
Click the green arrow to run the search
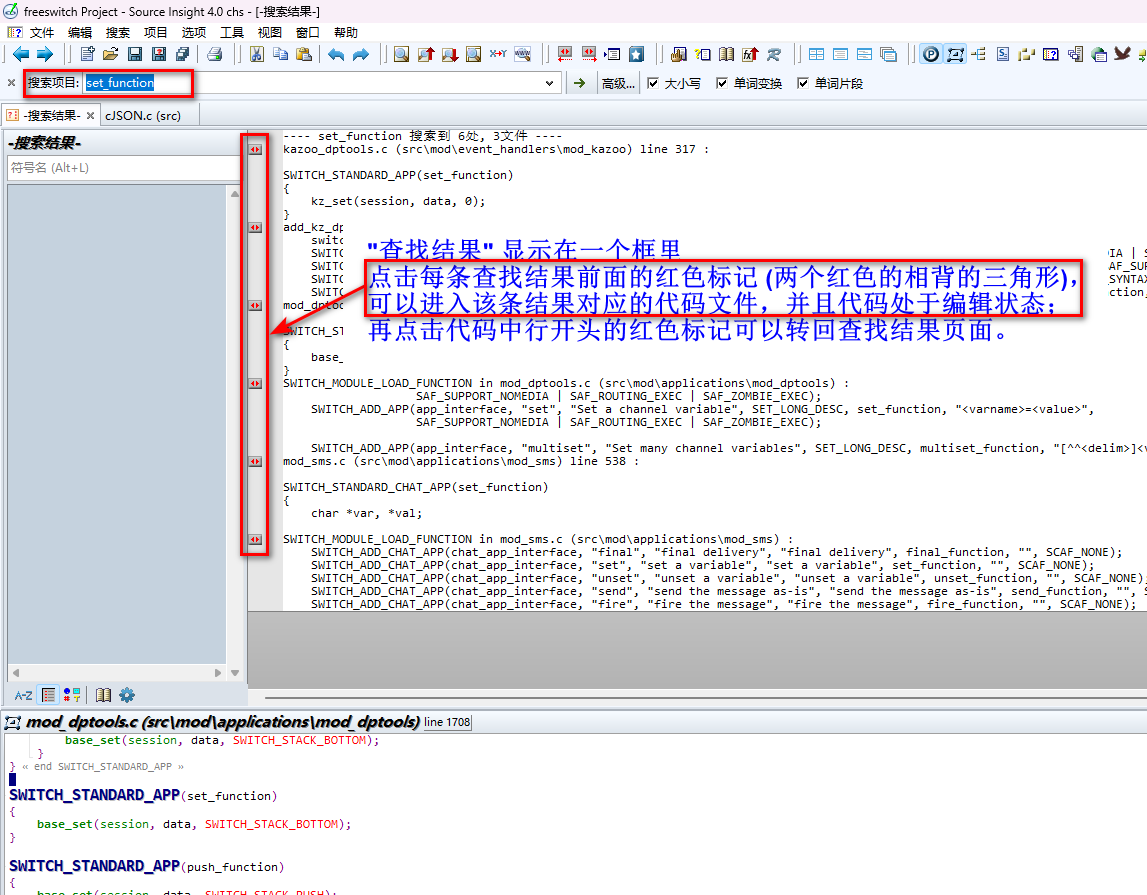581,83
